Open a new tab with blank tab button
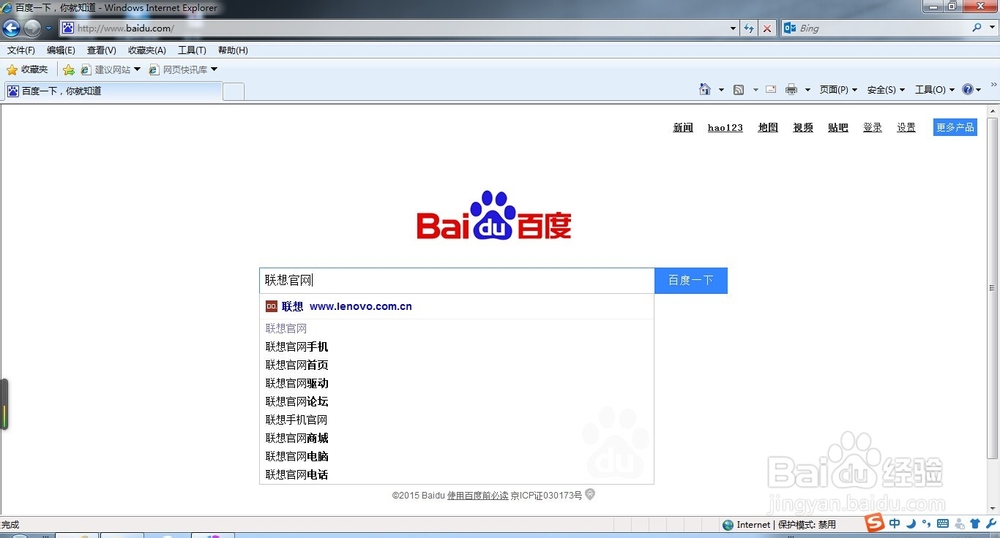The image size is (1000, 538). point(233,92)
